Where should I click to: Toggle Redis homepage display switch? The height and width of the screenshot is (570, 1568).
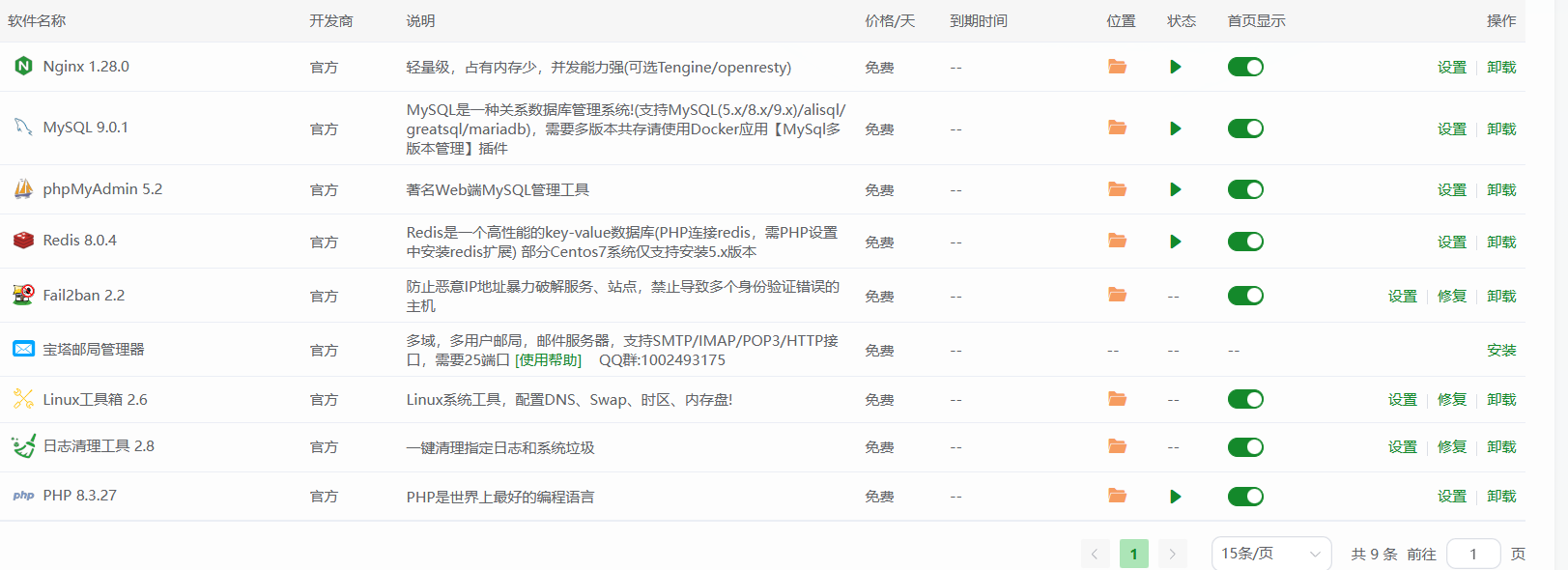tap(1245, 242)
